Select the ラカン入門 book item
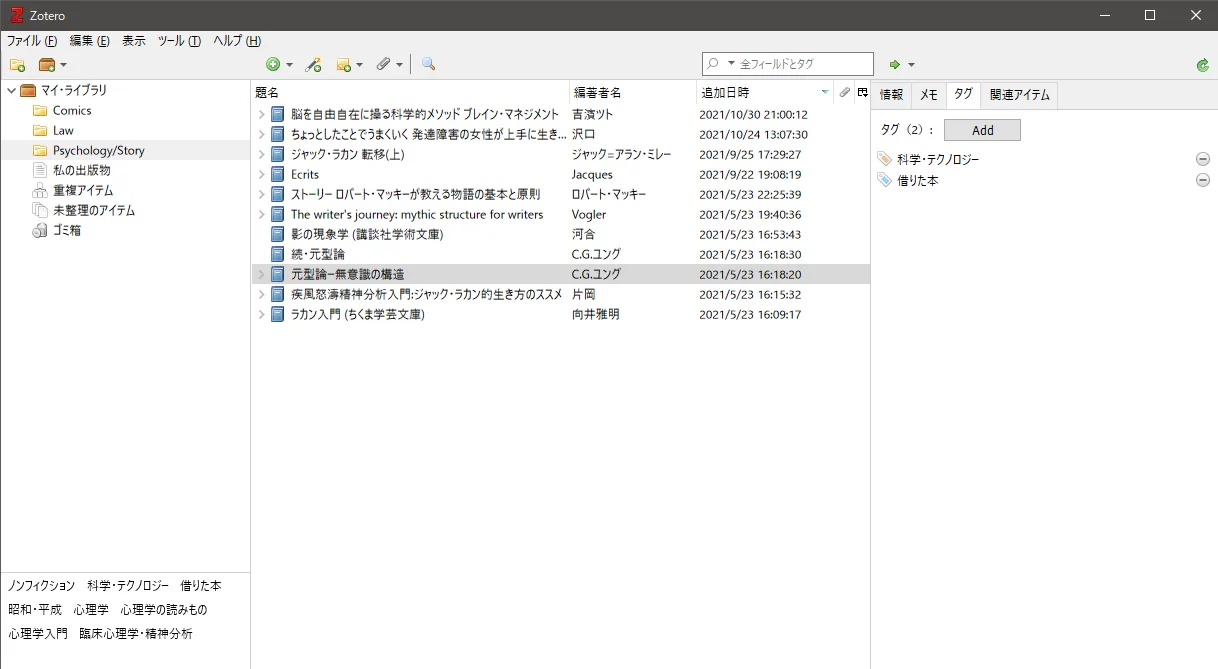 (x=560, y=314)
